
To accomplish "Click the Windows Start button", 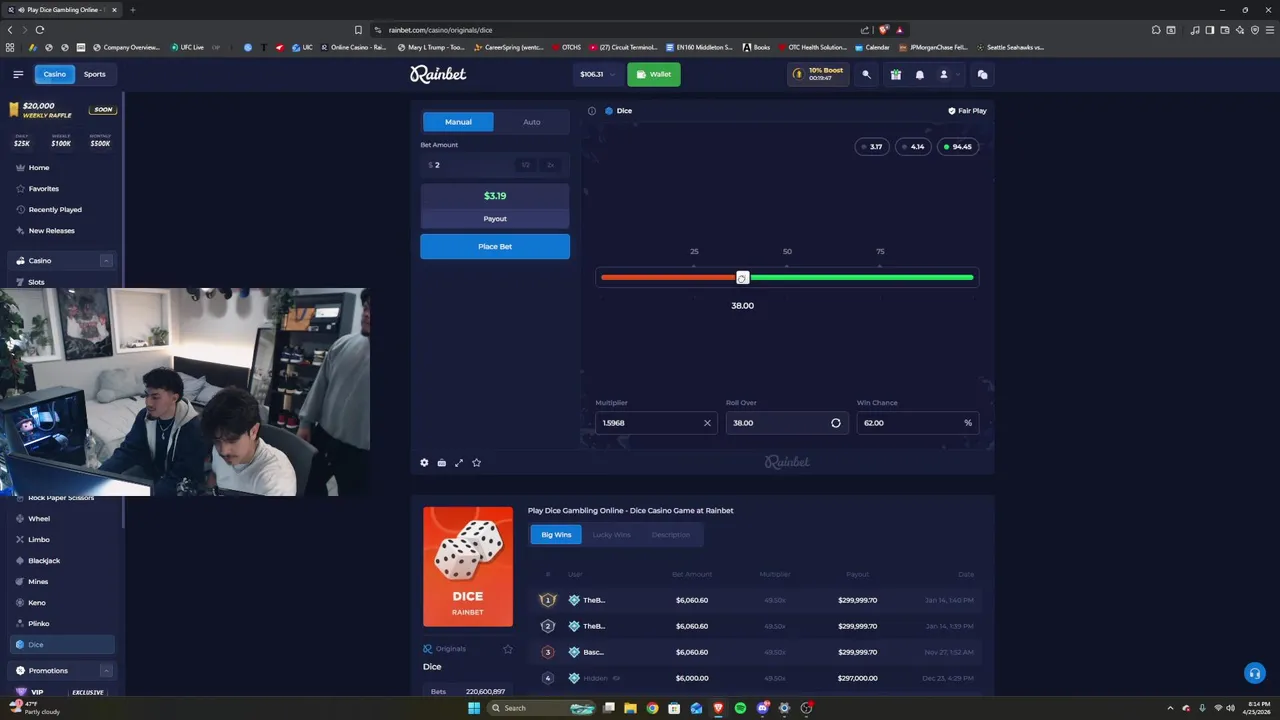I will [474, 708].
